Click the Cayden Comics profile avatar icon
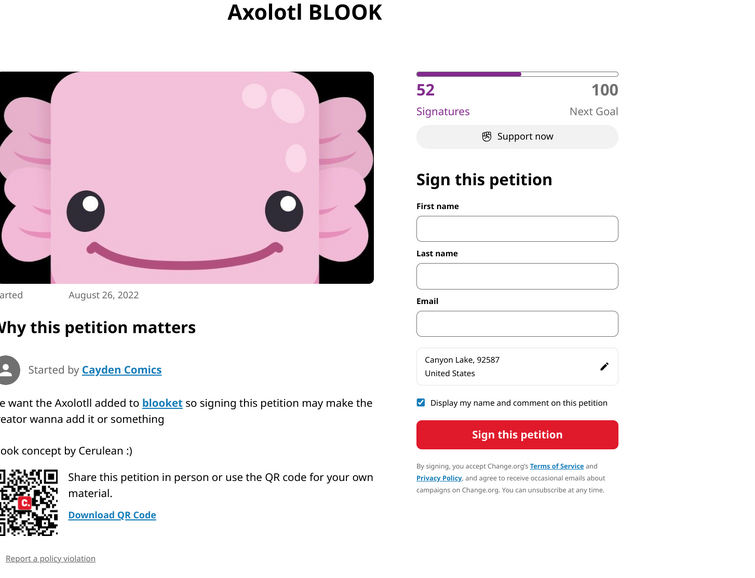 click(8, 370)
